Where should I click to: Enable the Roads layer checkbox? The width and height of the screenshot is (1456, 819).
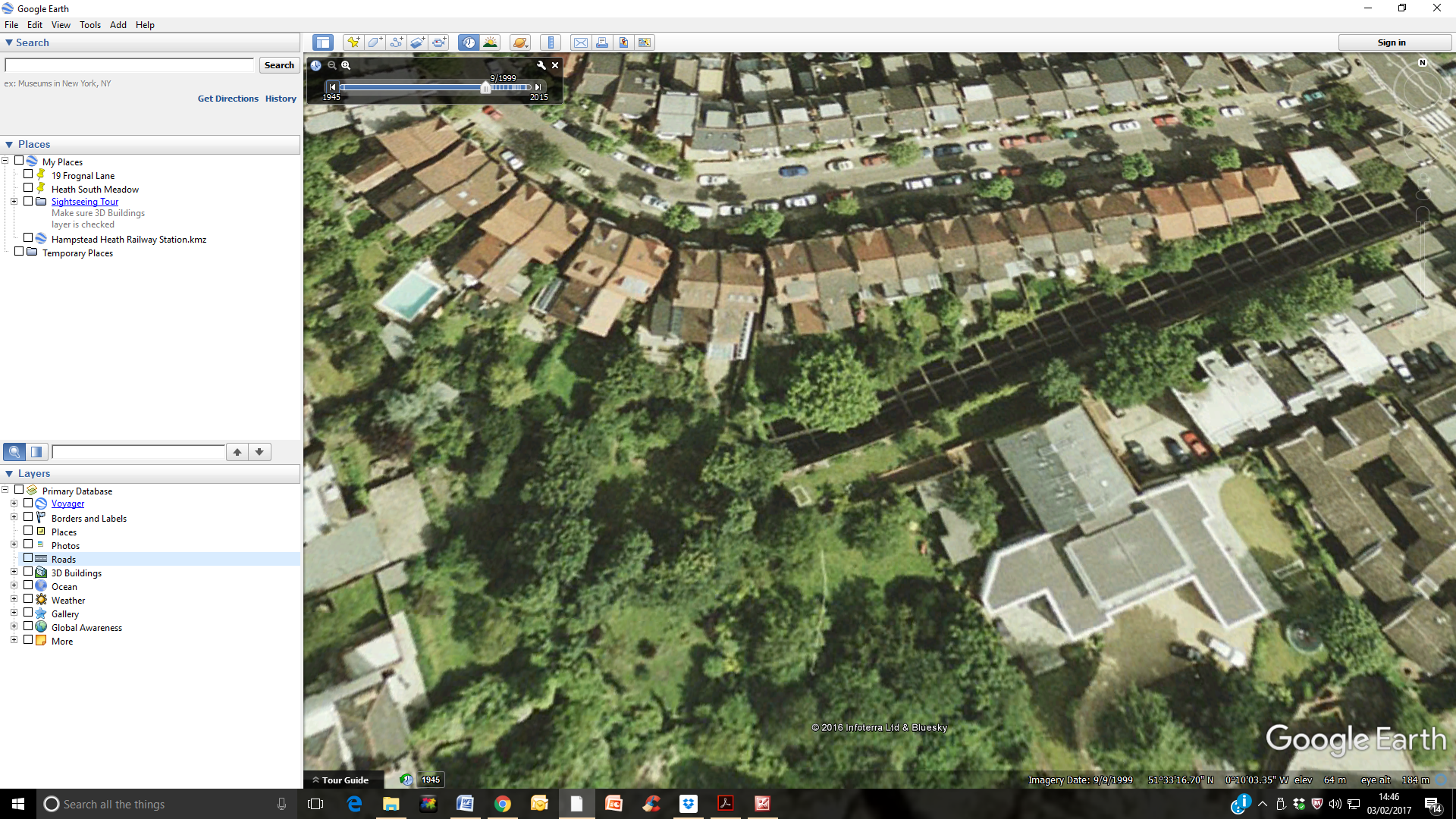tap(28, 558)
